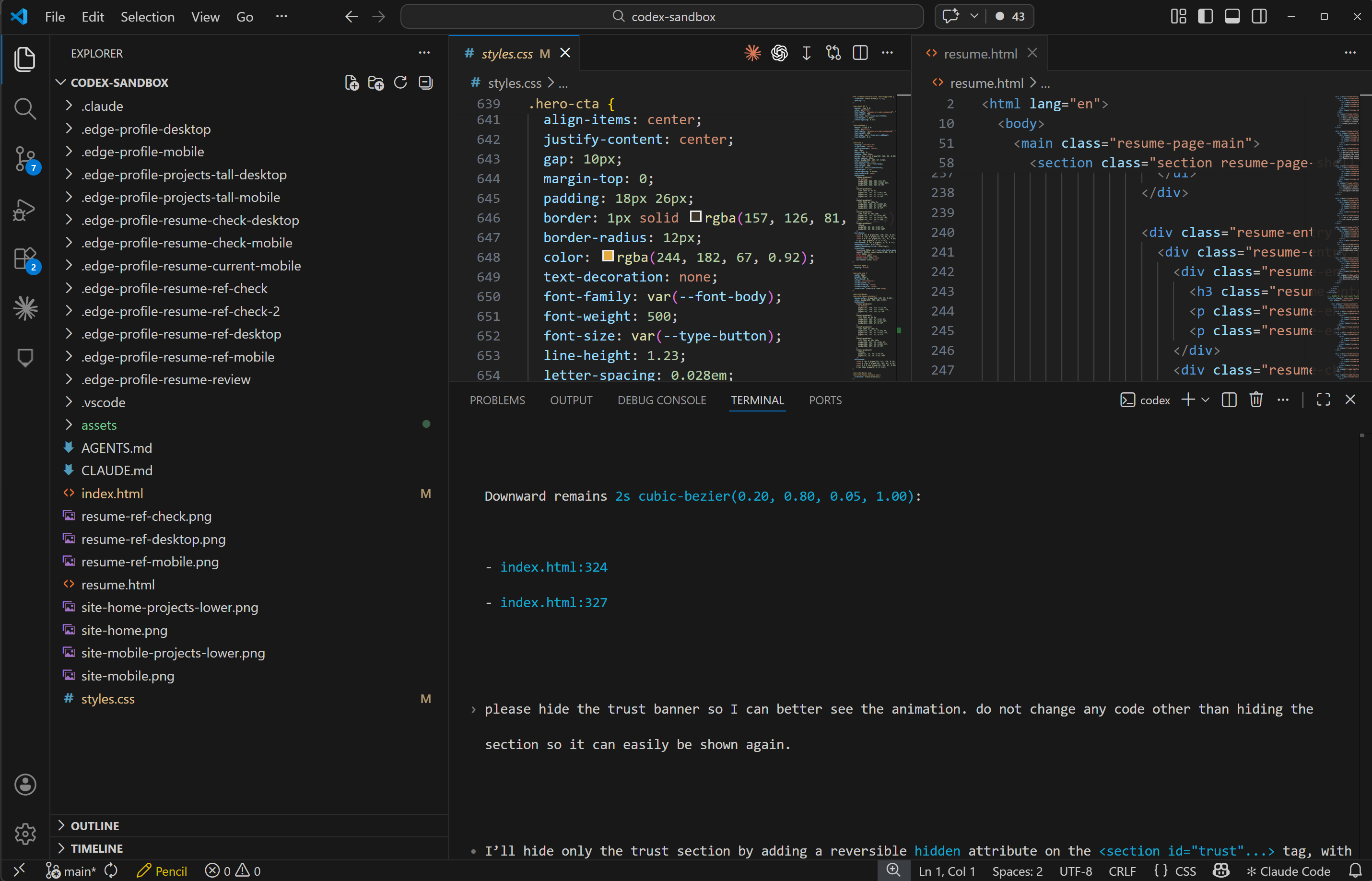
Task: Click the rgba color swatch on line 648
Action: click(609, 256)
